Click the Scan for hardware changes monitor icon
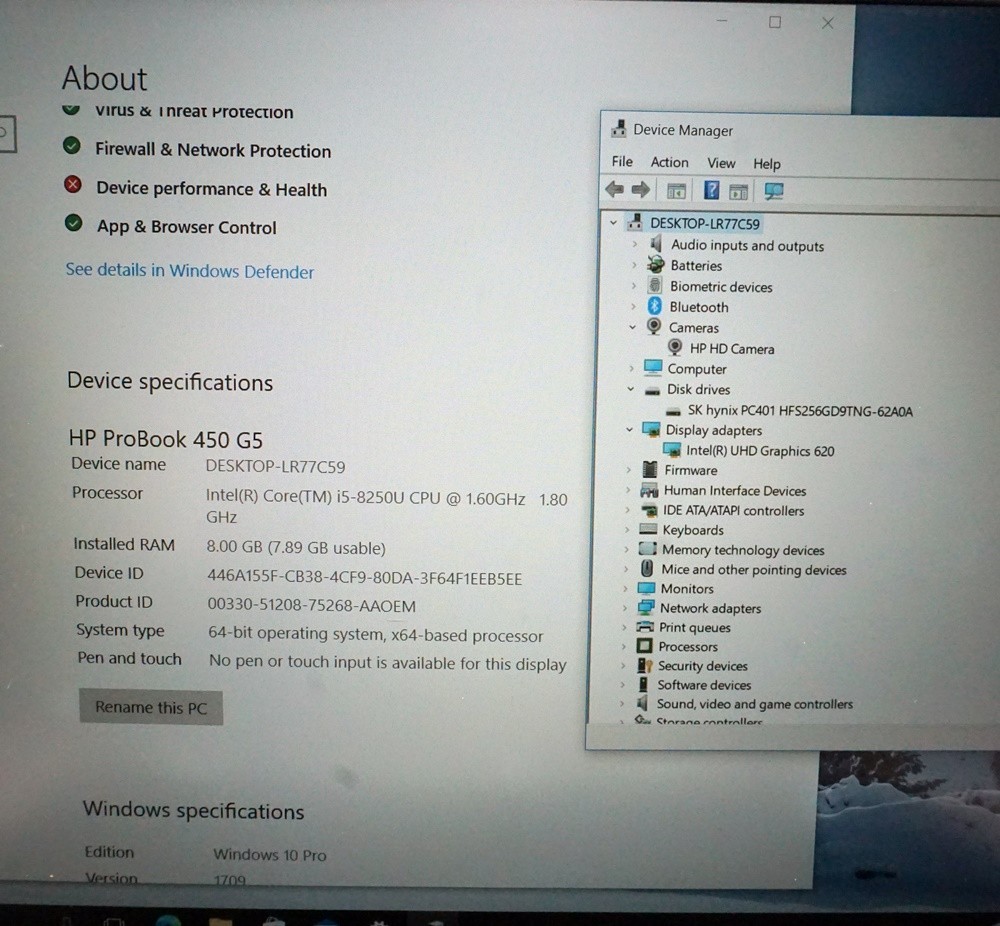 tap(774, 191)
